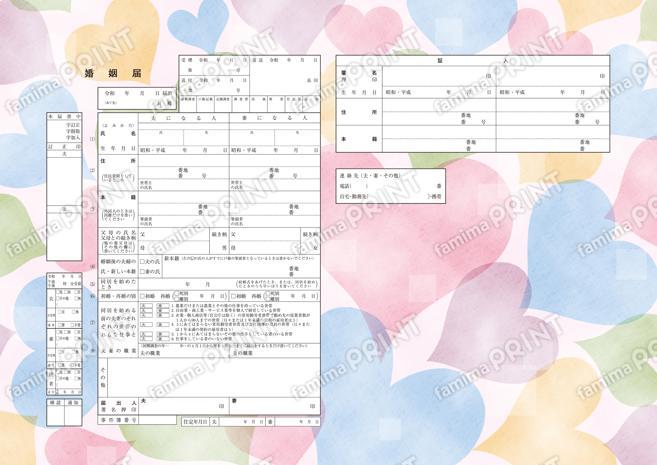Click first witness 住所 field
The width and height of the screenshot is (657, 465).
coord(439,112)
